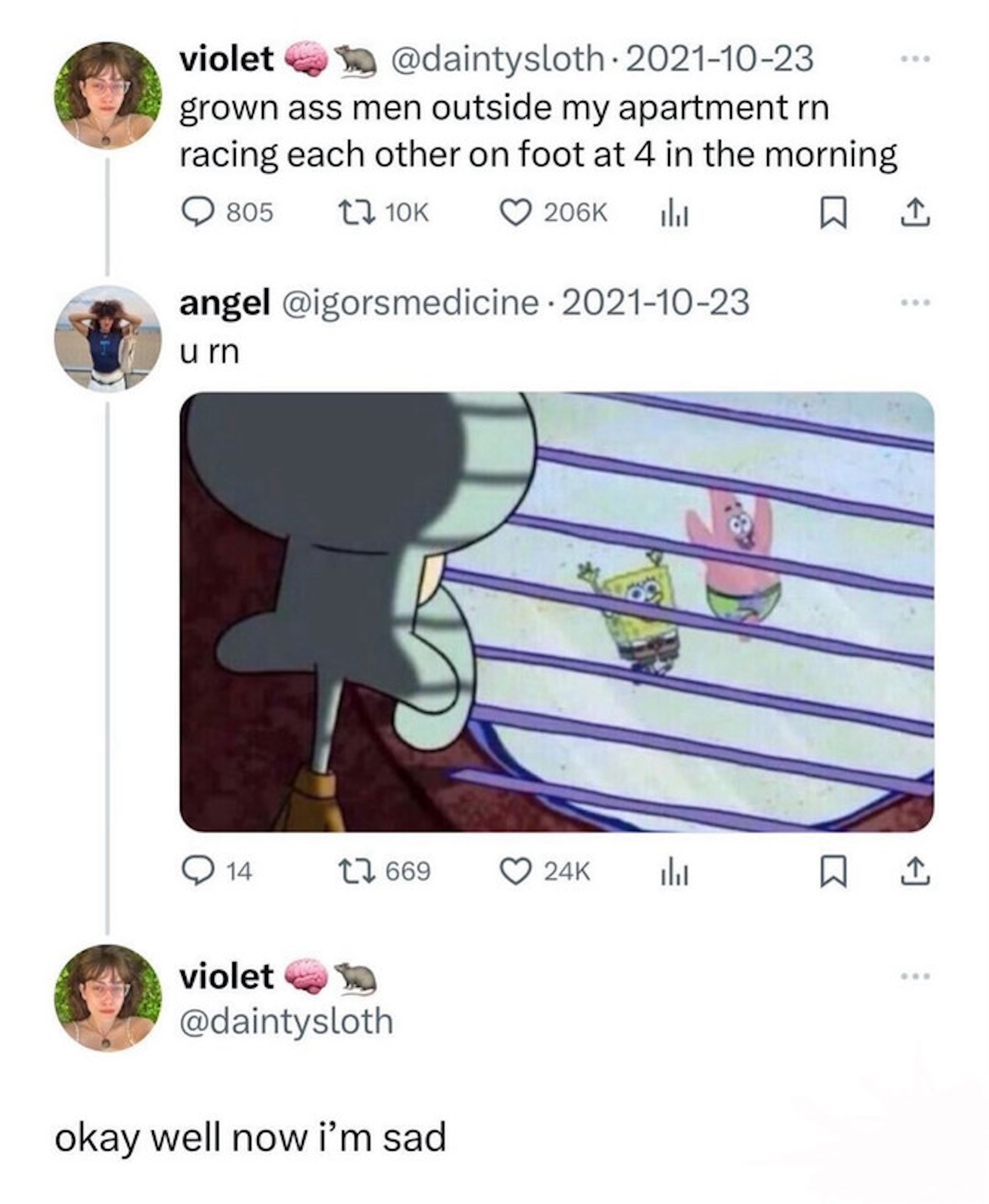This screenshot has width=989, height=1204.
Task: Open more options on angel's tweet
Action: pyautogui.click(x=915, y=303)
